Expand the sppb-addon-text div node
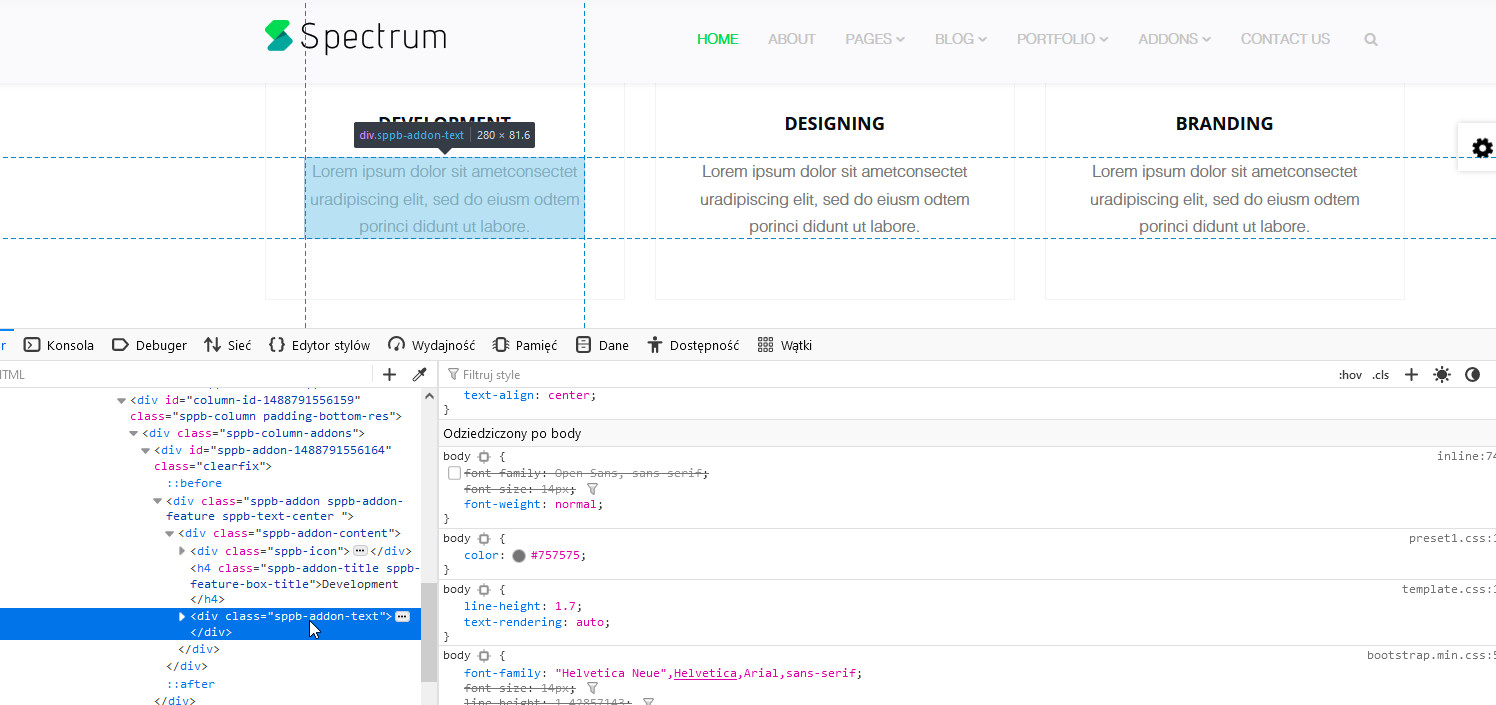 click(182, 617)
